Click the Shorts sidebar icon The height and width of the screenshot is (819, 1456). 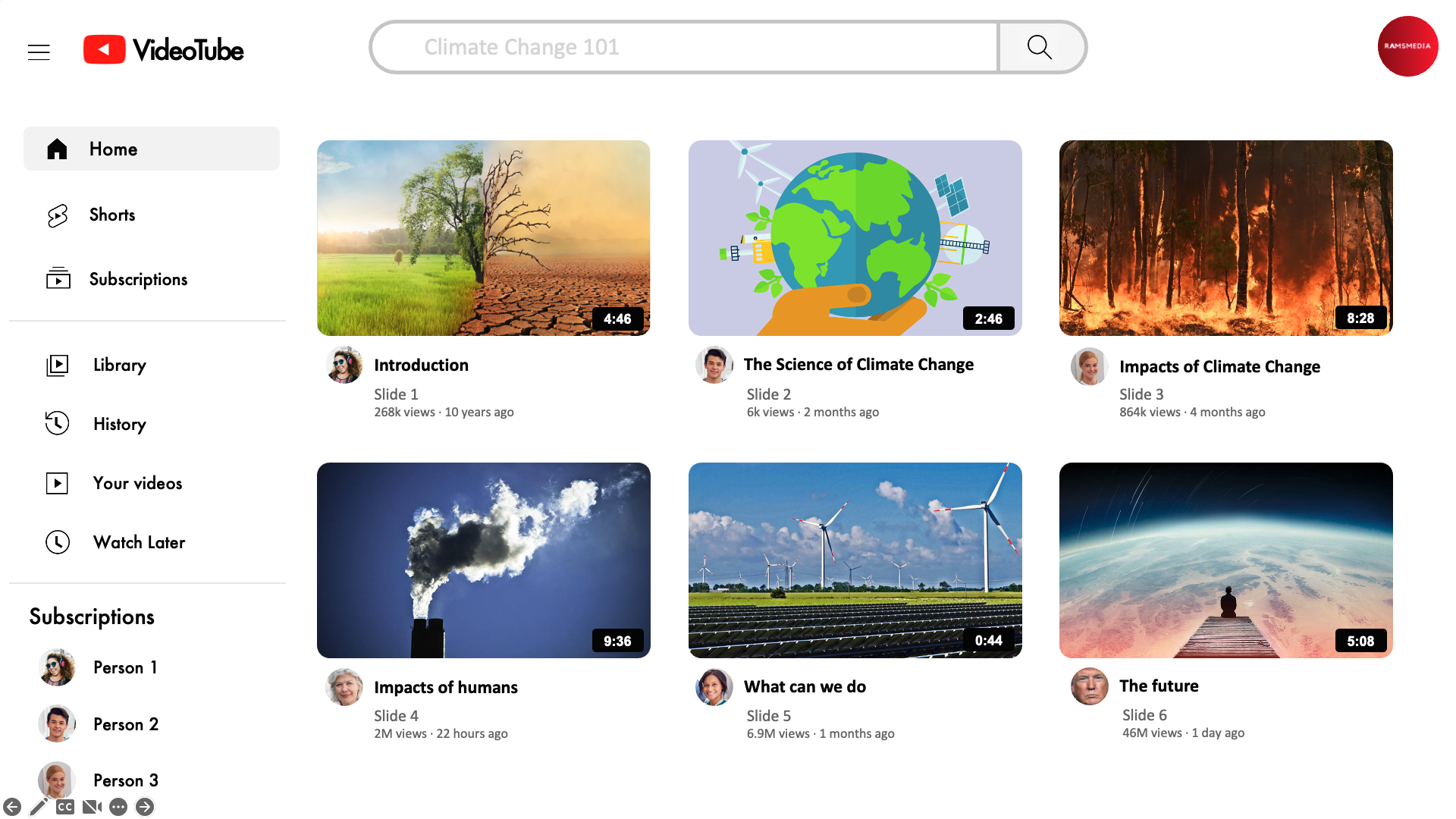[x=58, y=215]
